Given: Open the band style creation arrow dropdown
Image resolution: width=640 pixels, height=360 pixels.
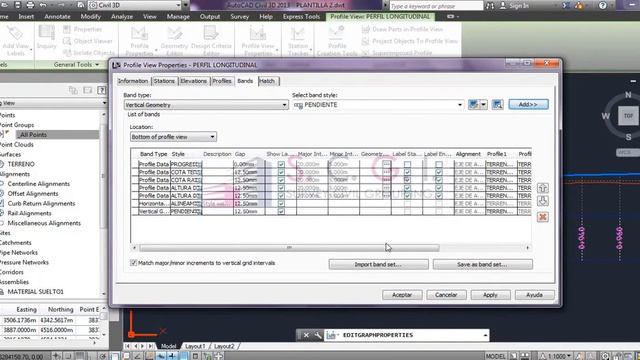Looking at the screenshot, I should (484, 104).
